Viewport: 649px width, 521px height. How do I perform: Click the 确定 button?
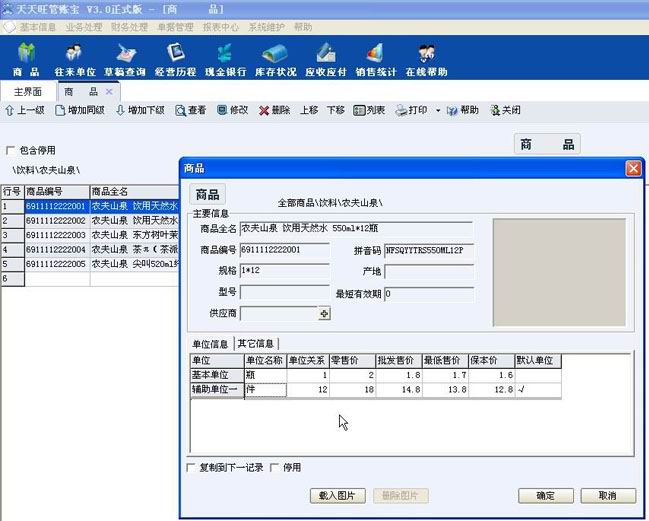(546, 496)
